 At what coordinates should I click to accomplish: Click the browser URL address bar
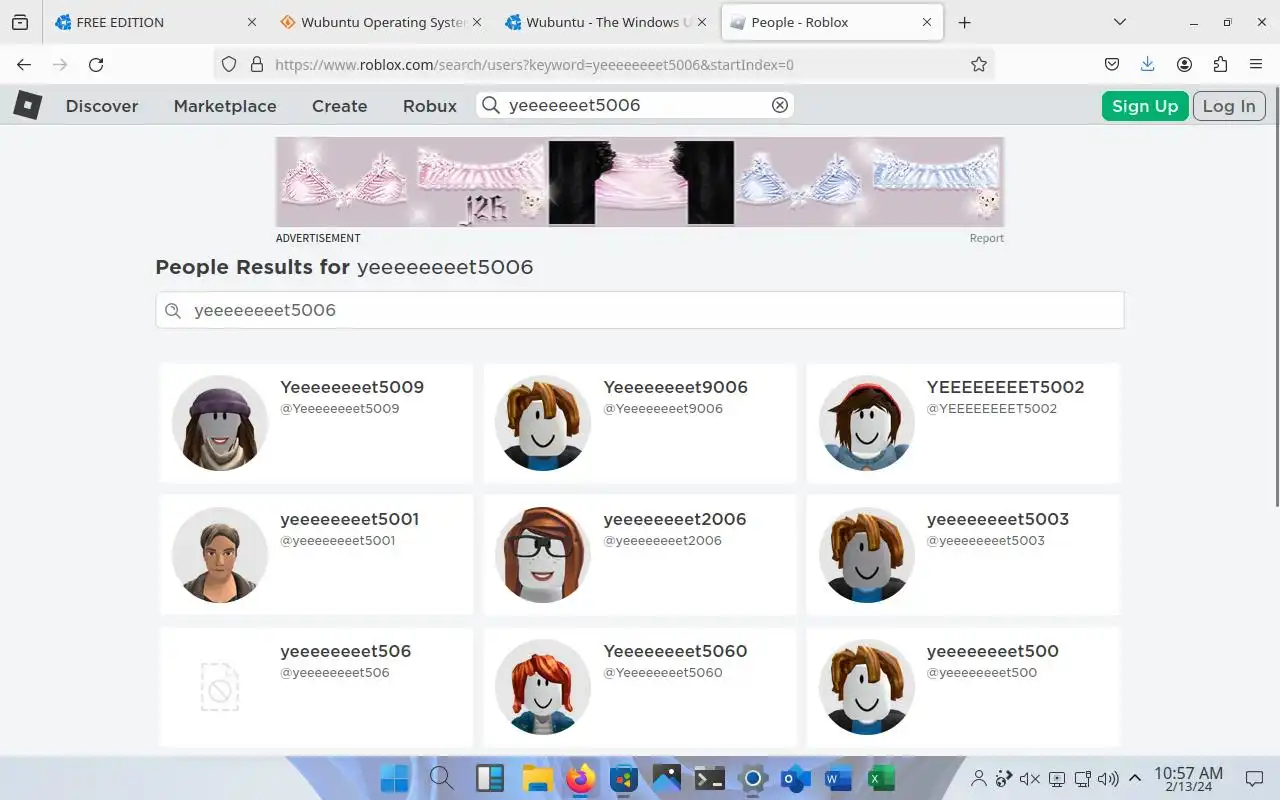point(604,64)
